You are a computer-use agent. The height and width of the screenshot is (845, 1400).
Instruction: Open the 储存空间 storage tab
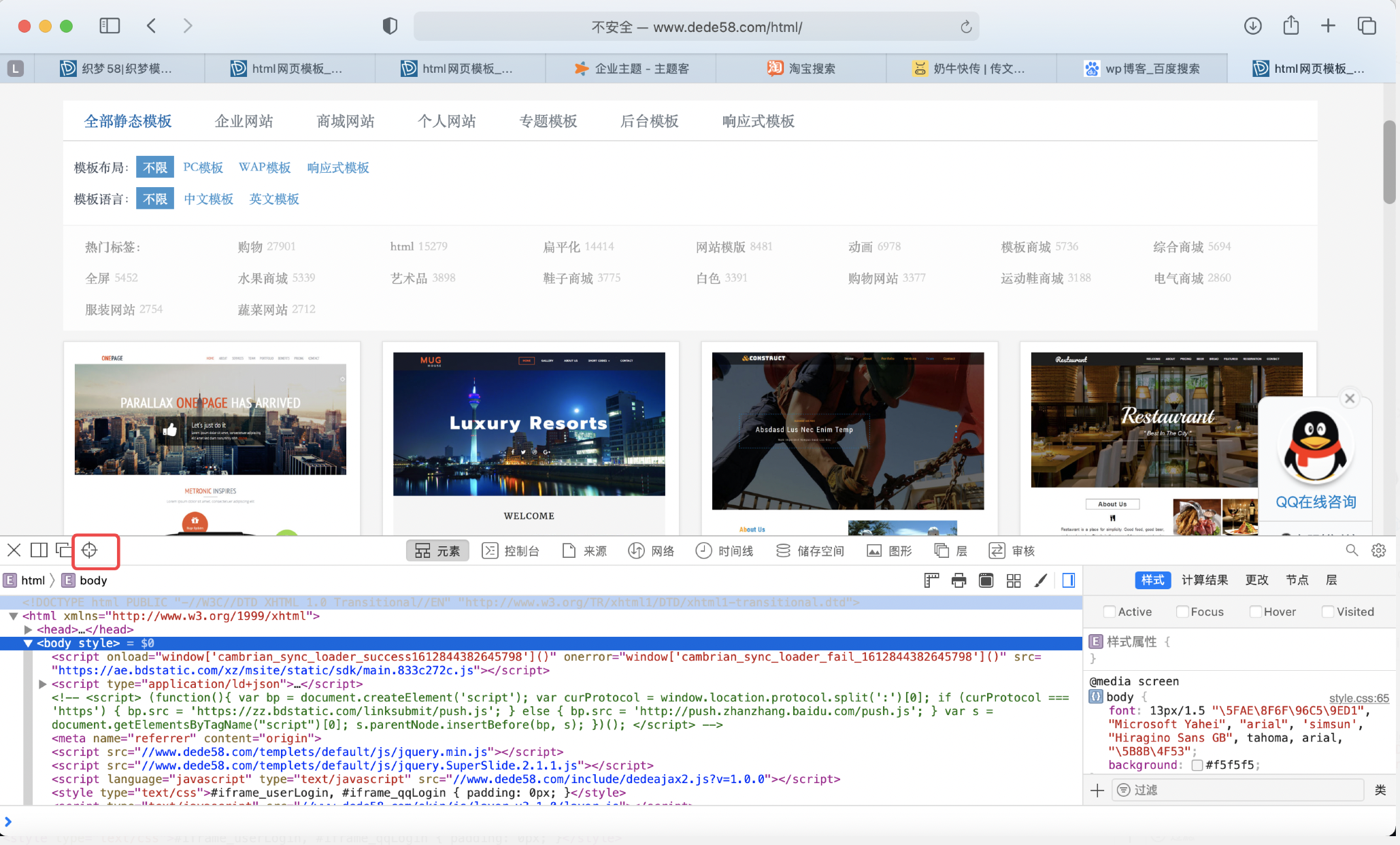coord(810,550)
